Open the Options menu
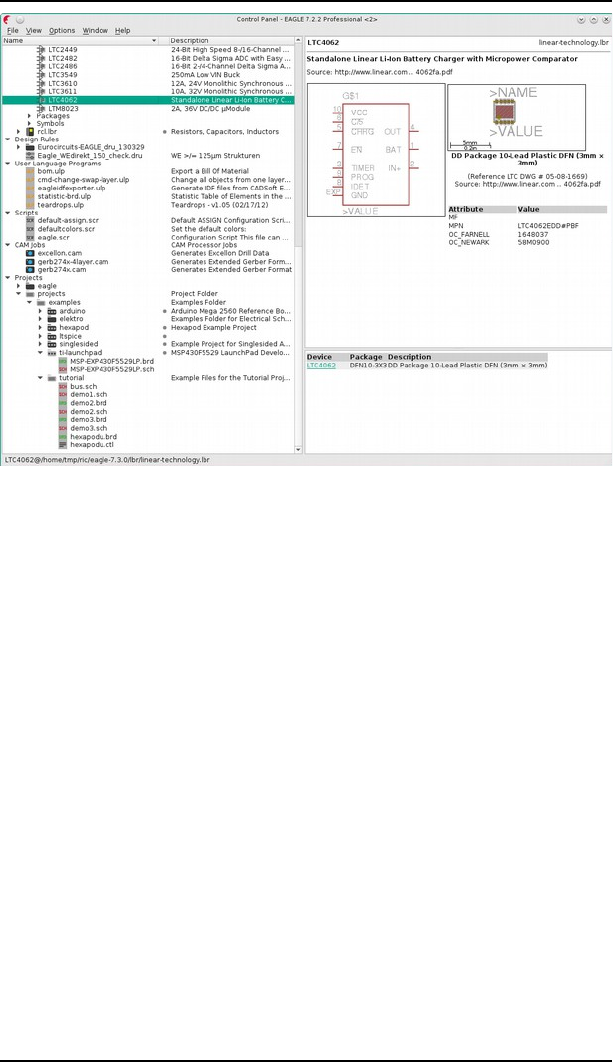Image resolution: width=613 pixels, height=1062 pixels. [x=62, y=30]
